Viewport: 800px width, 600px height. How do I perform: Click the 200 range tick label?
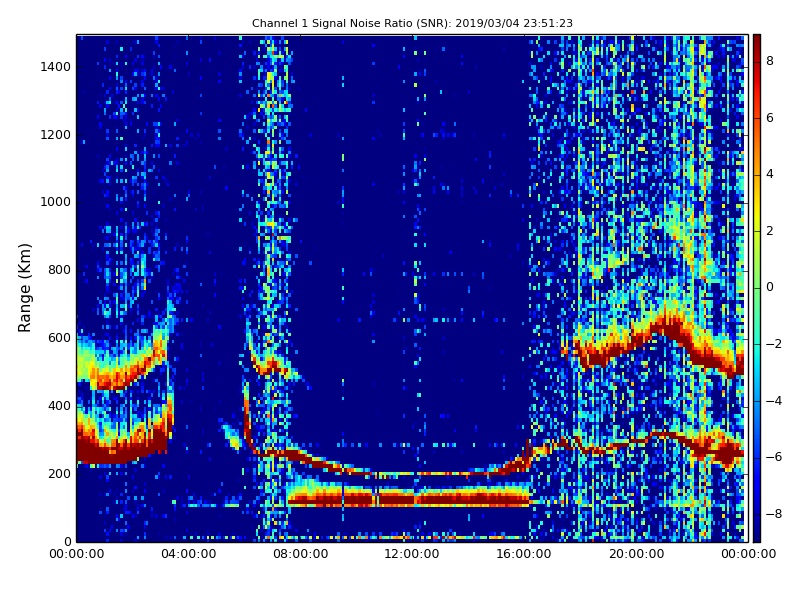pos(59,473)
